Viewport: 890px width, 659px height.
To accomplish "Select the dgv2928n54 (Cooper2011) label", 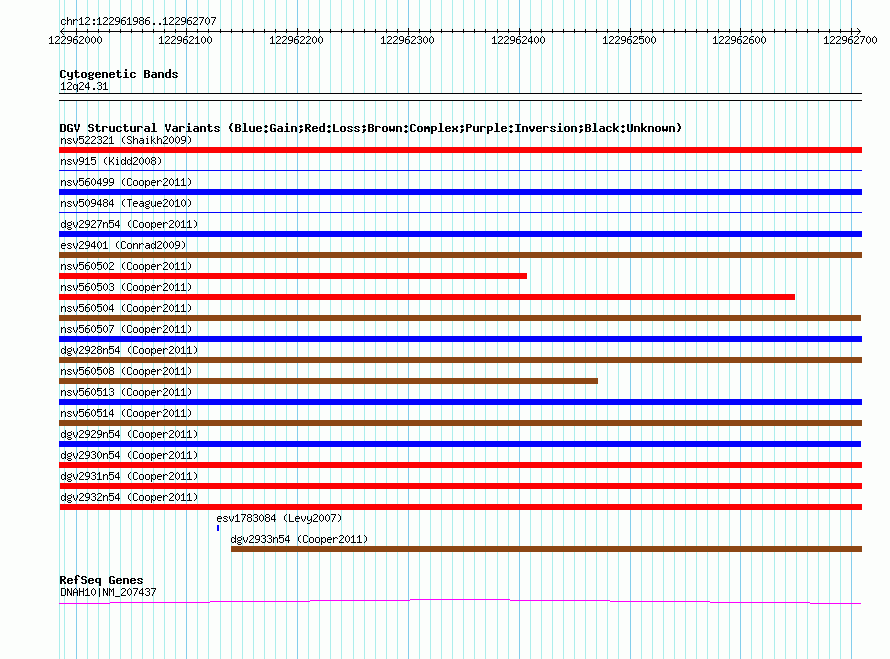I will pos(129,350).
